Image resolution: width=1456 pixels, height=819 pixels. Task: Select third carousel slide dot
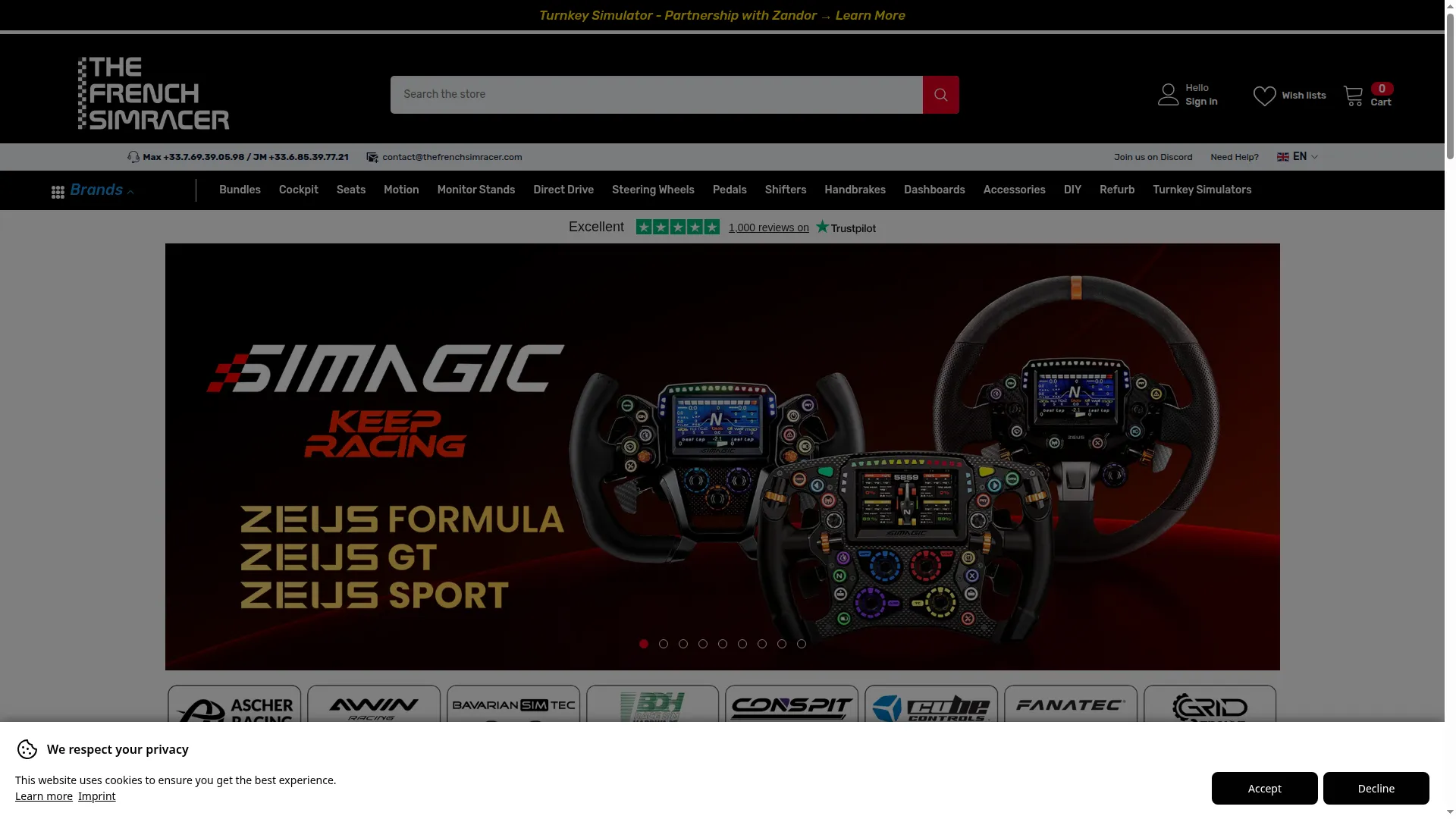pyautogui.click(x=683, y=644)
